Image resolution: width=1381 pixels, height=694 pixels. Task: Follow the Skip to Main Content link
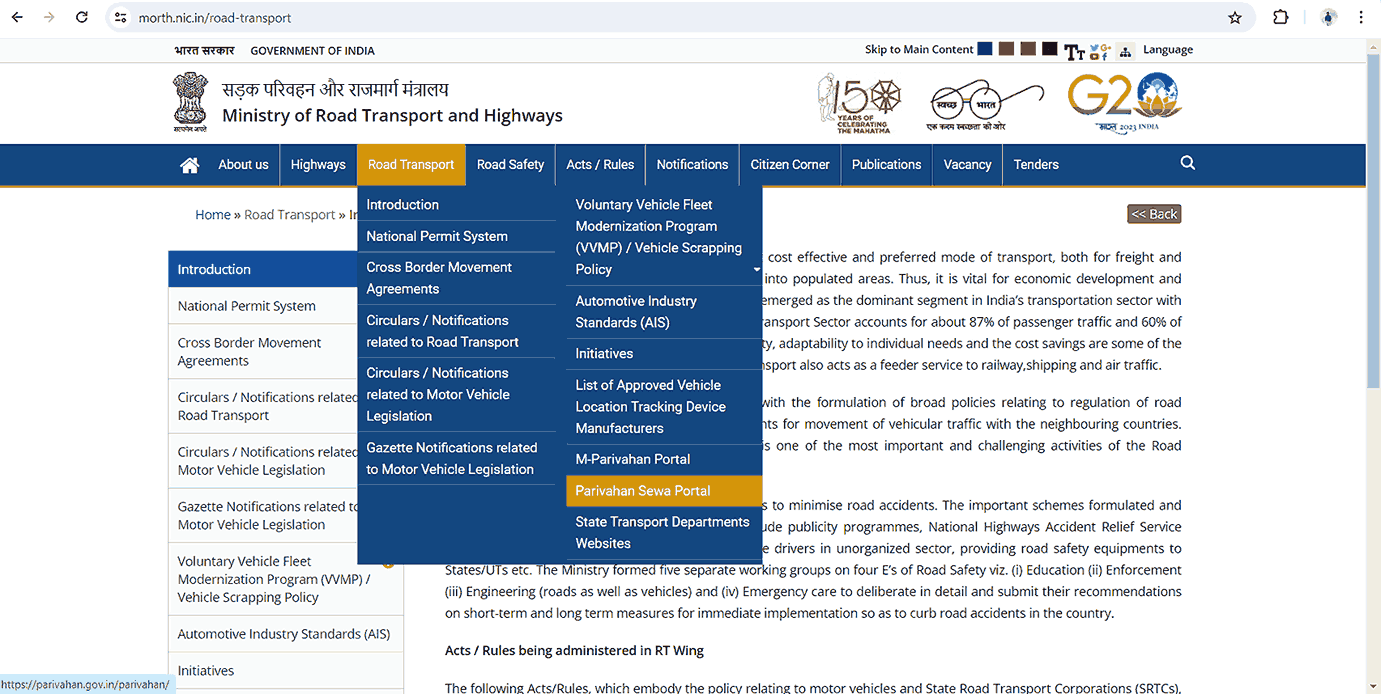(919, 50)
